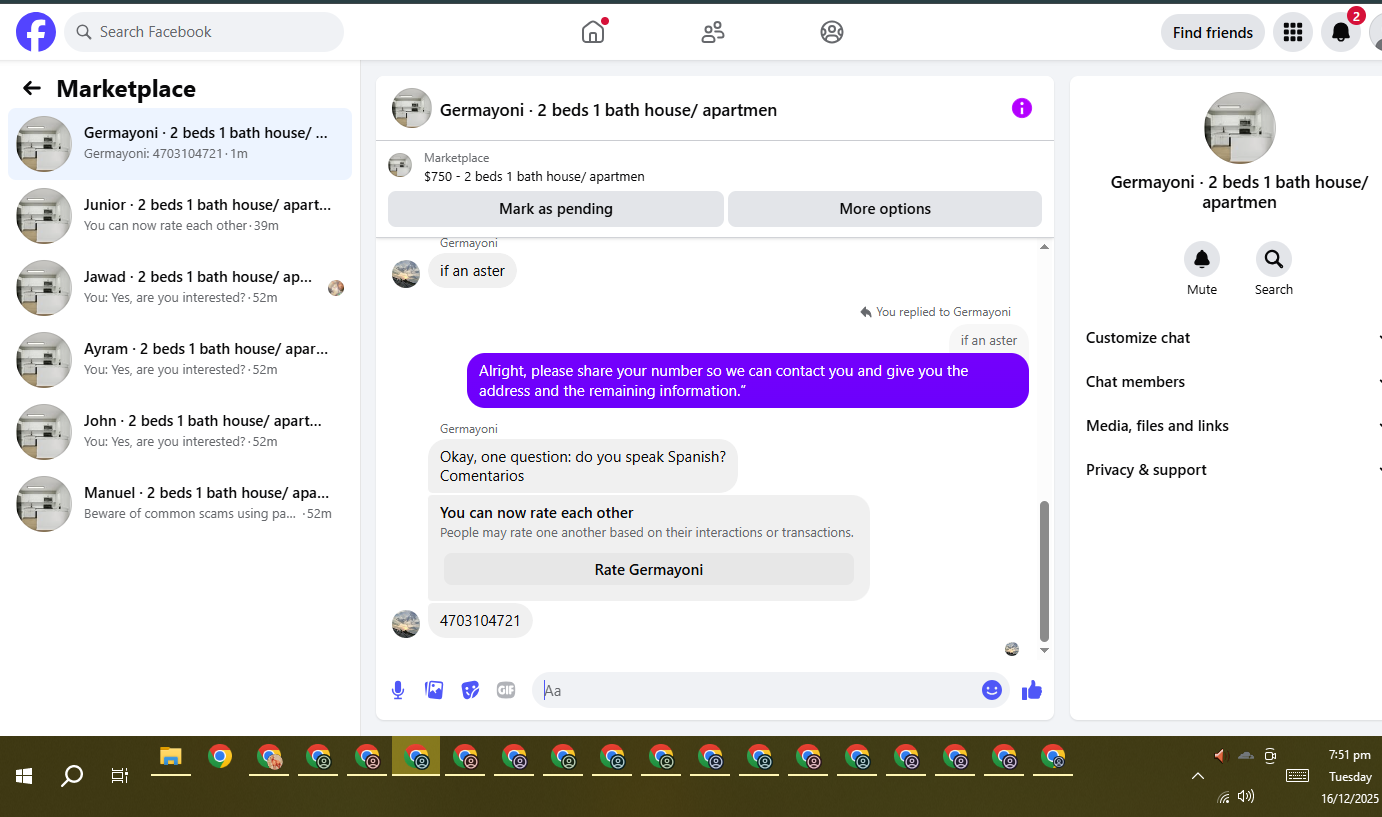Click the 4703104721 message bubble

click(480, 620)
